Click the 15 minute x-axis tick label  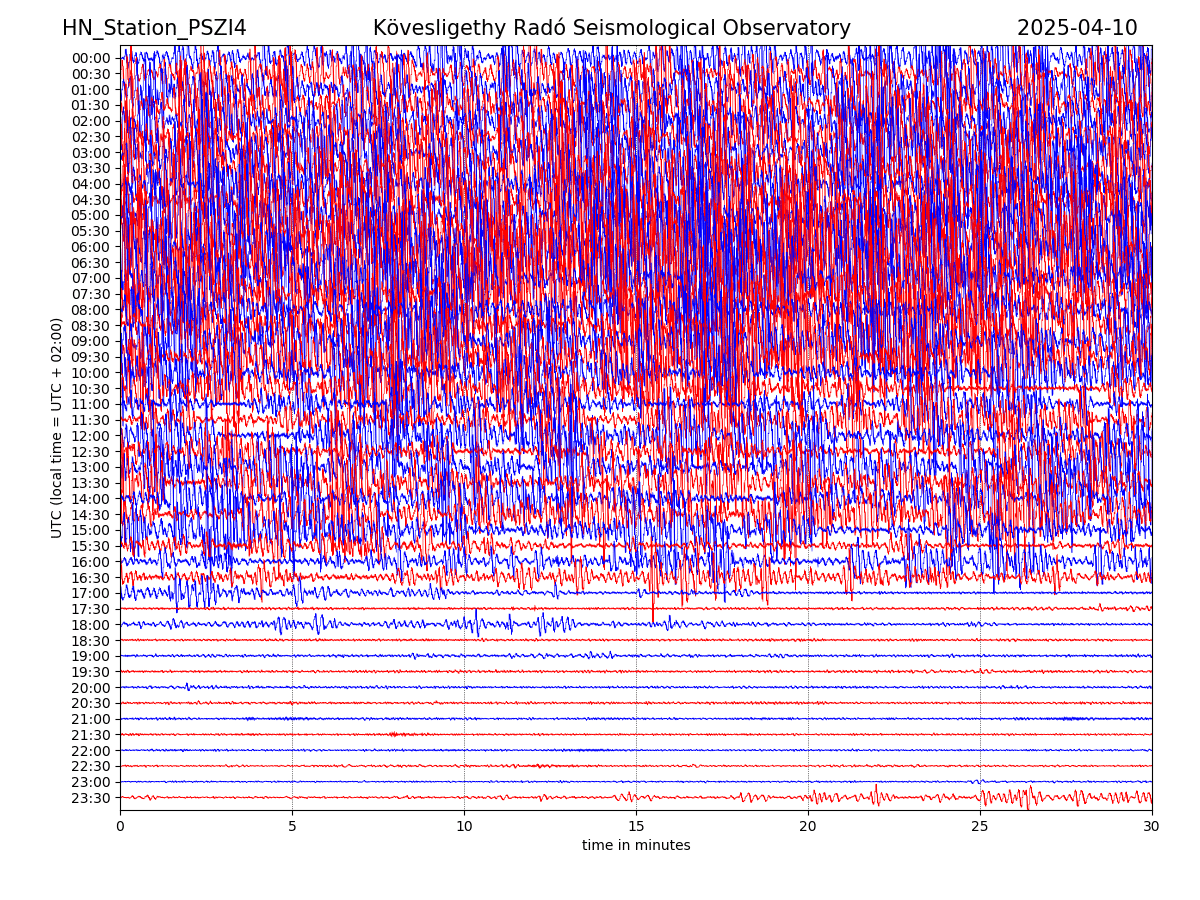(x=636, y=826)
